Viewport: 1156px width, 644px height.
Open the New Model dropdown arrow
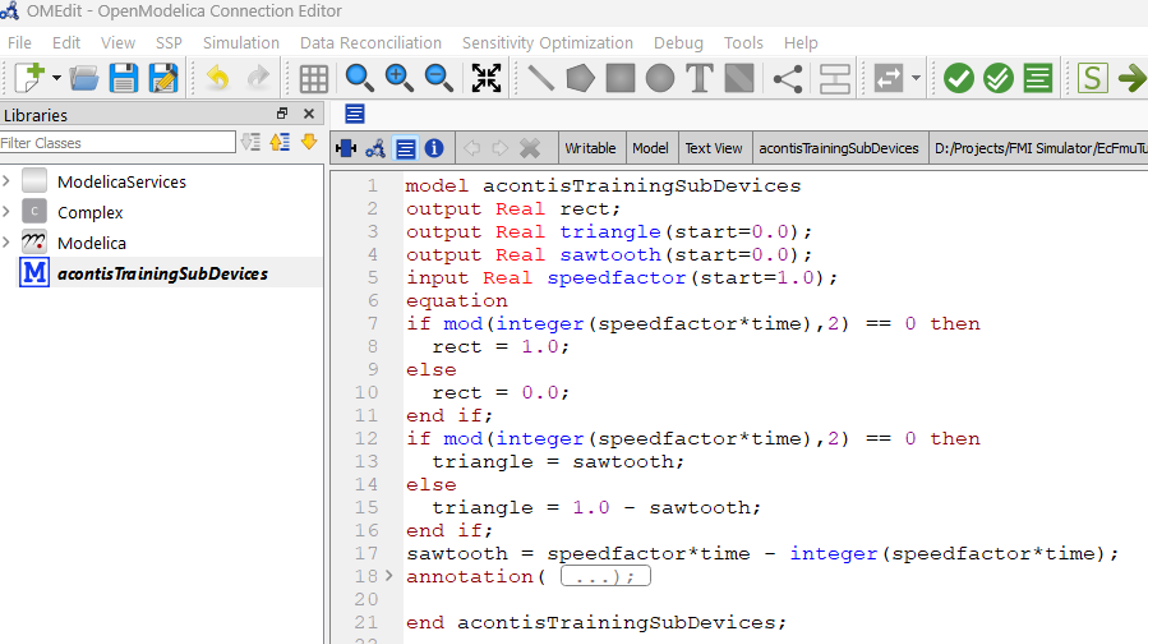tap(56, 78)
